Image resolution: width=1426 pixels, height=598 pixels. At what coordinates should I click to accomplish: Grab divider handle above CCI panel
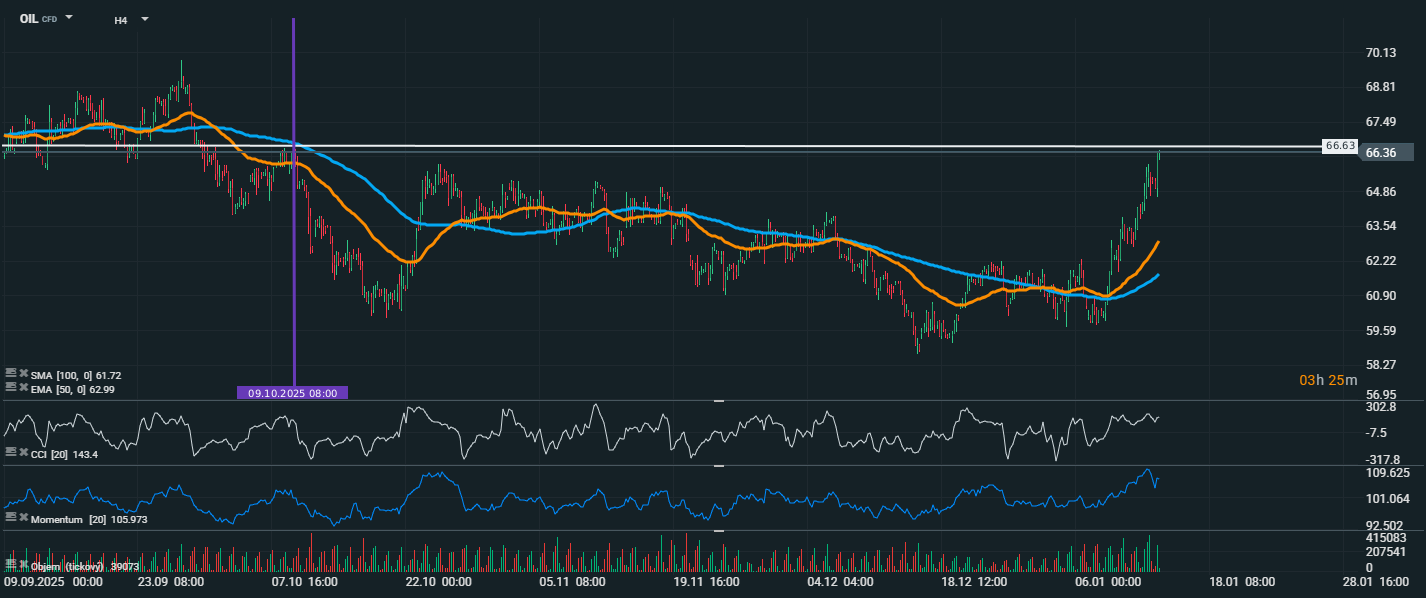tap(717, 400)
